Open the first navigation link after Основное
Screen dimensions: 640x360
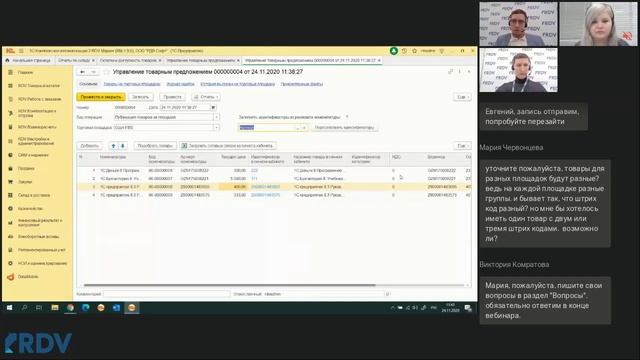click(x=132, y=84)
